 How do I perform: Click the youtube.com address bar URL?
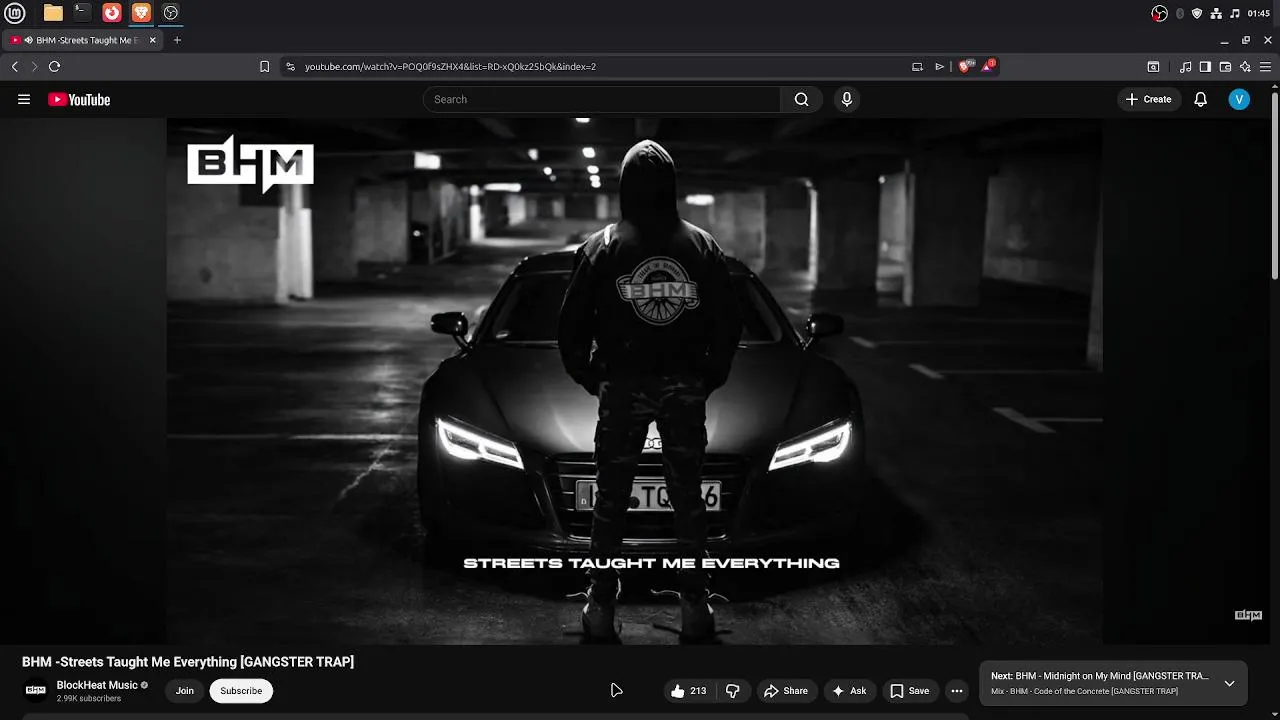(x=450, y=66)
